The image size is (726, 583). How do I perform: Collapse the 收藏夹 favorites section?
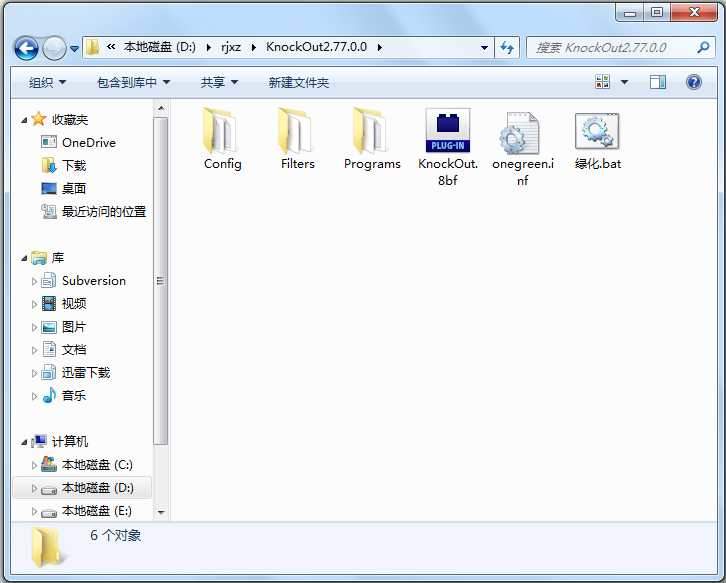coord(25,119)
